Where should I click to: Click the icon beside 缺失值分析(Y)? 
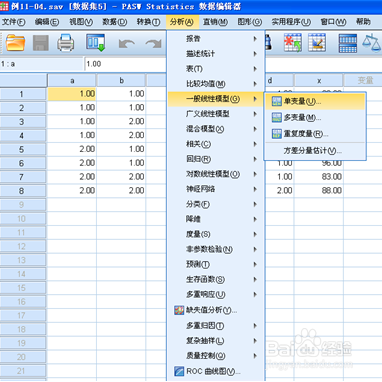point(179,310)
